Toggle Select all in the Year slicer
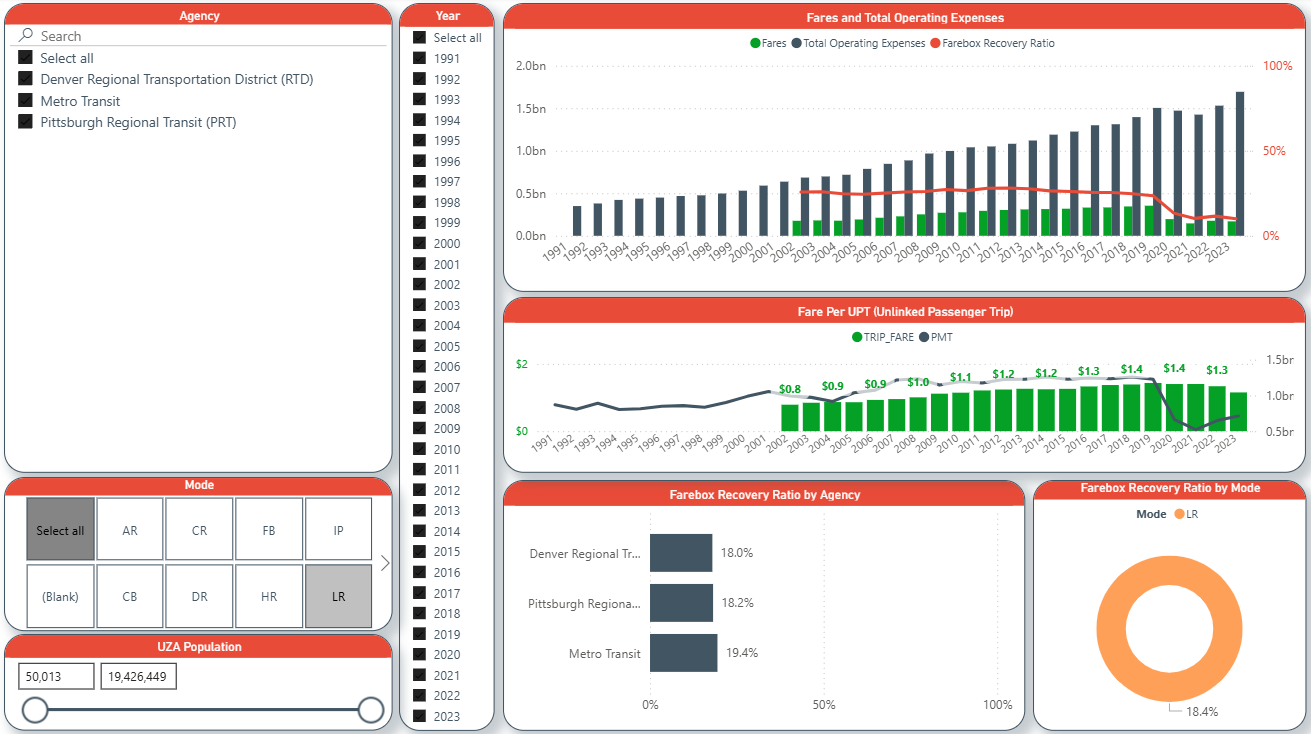The width and height of the screenshot is (1311, 734). tap(420, 38)
